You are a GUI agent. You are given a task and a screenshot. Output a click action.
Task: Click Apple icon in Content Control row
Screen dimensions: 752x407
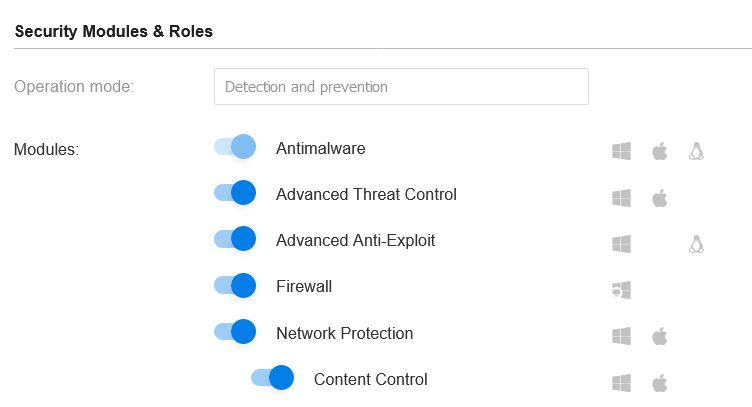[x=659, y=383]
